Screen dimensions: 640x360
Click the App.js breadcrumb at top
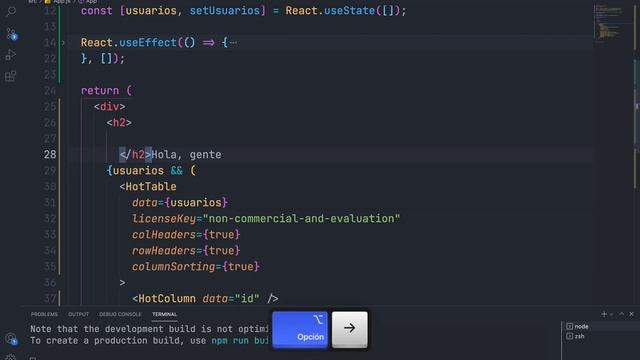click(x=59, y=2)
